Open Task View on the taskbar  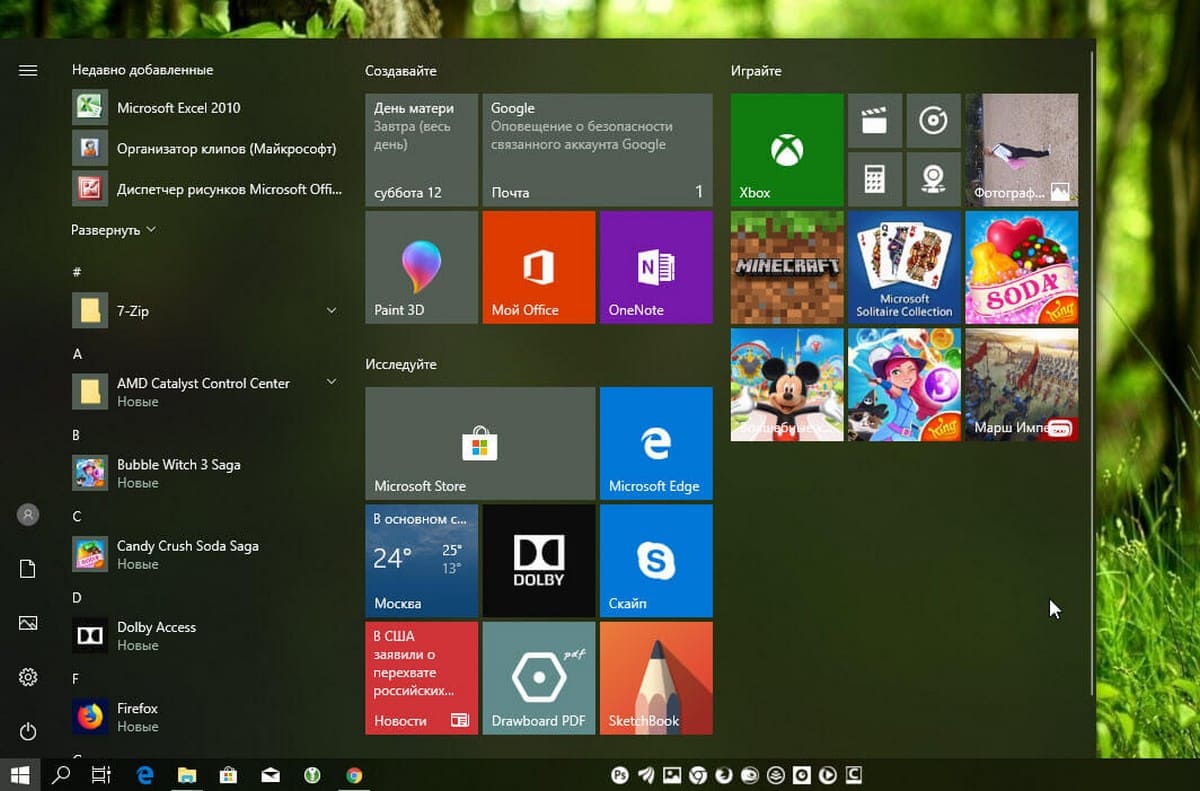[101, 774]
